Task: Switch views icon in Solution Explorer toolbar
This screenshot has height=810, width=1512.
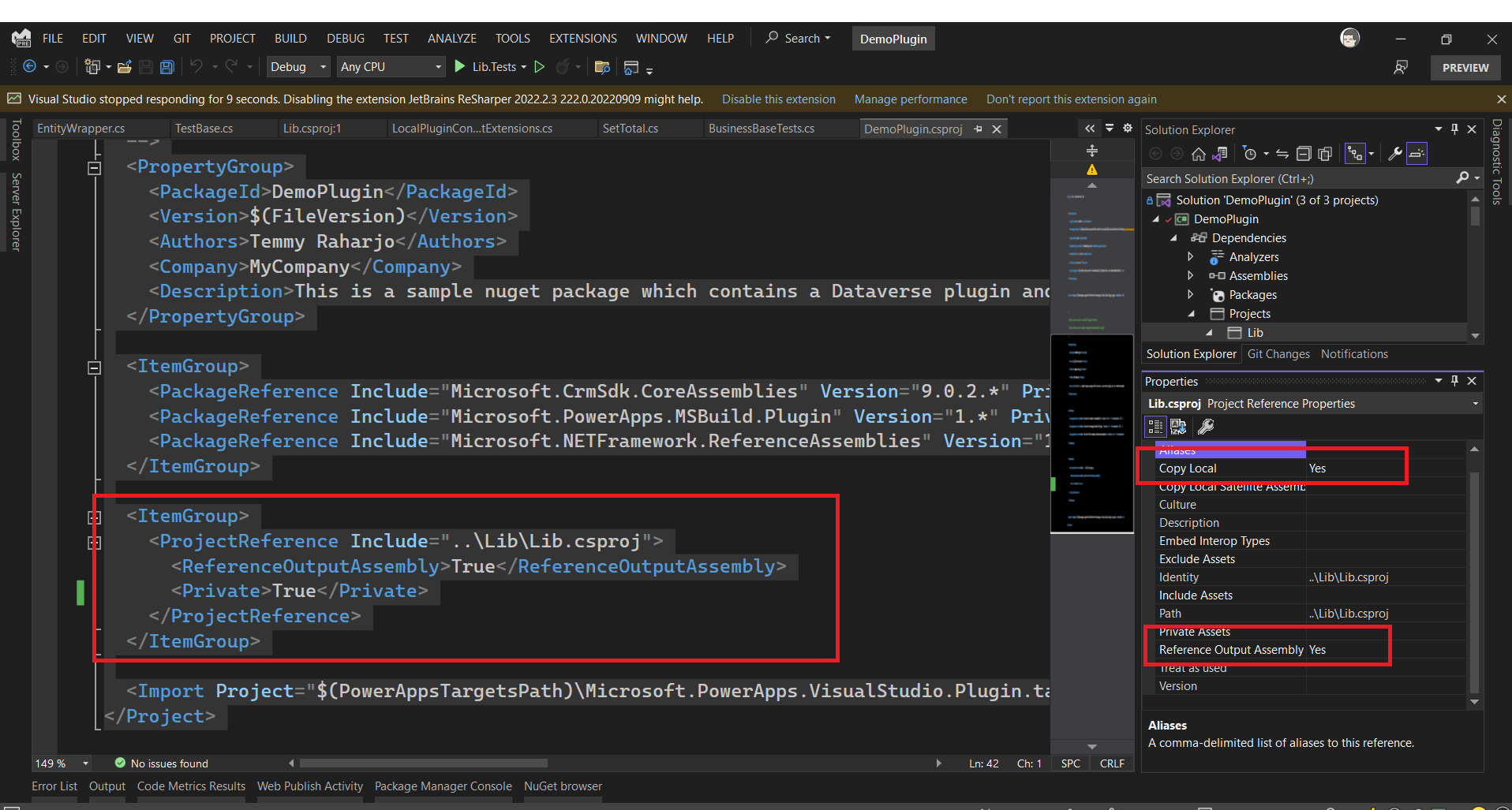Action: point(1220,154)
